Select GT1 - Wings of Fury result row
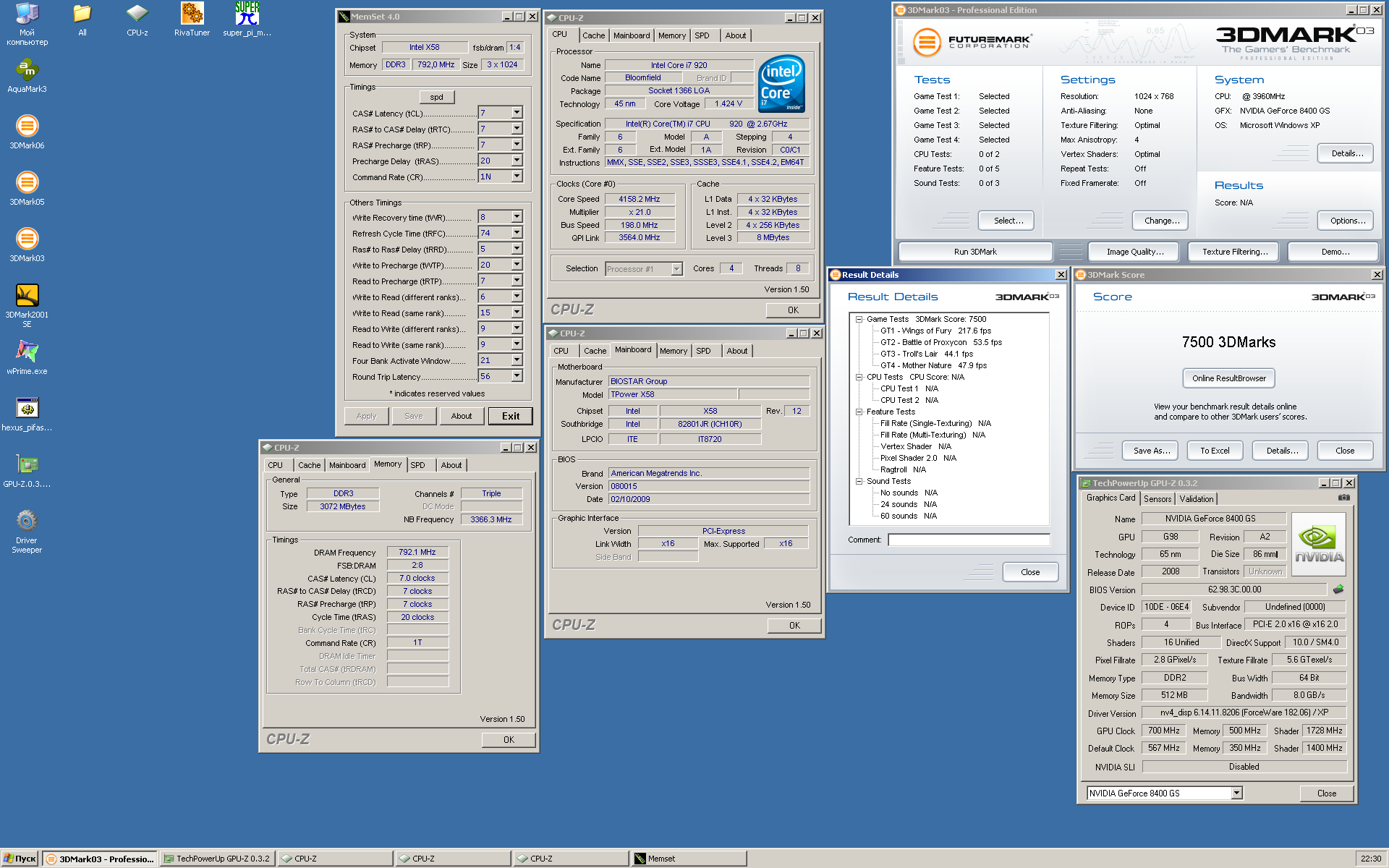Screen dimensions: 1389x868 [x=935, y=331]
